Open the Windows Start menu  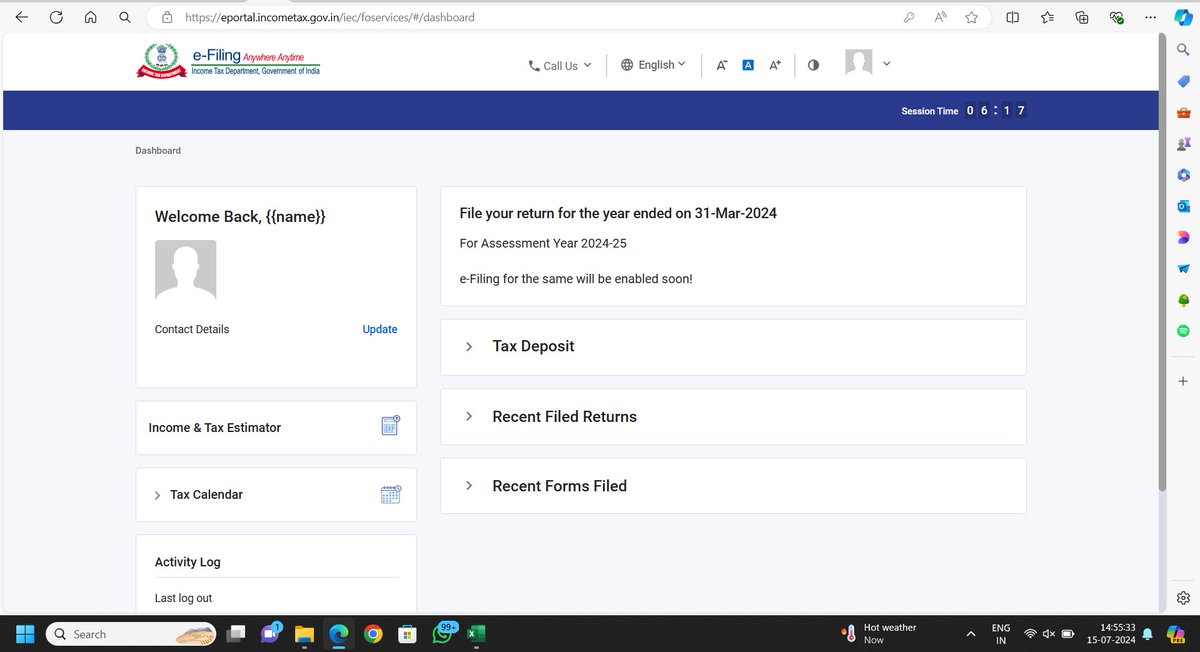click(25, 634)
